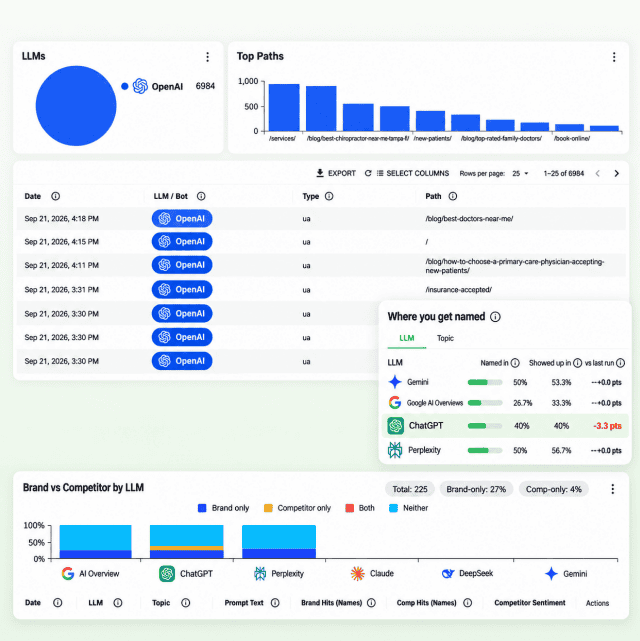
Task: Click the Perplexity stacked bar in chart
Action: click(279, 542)
